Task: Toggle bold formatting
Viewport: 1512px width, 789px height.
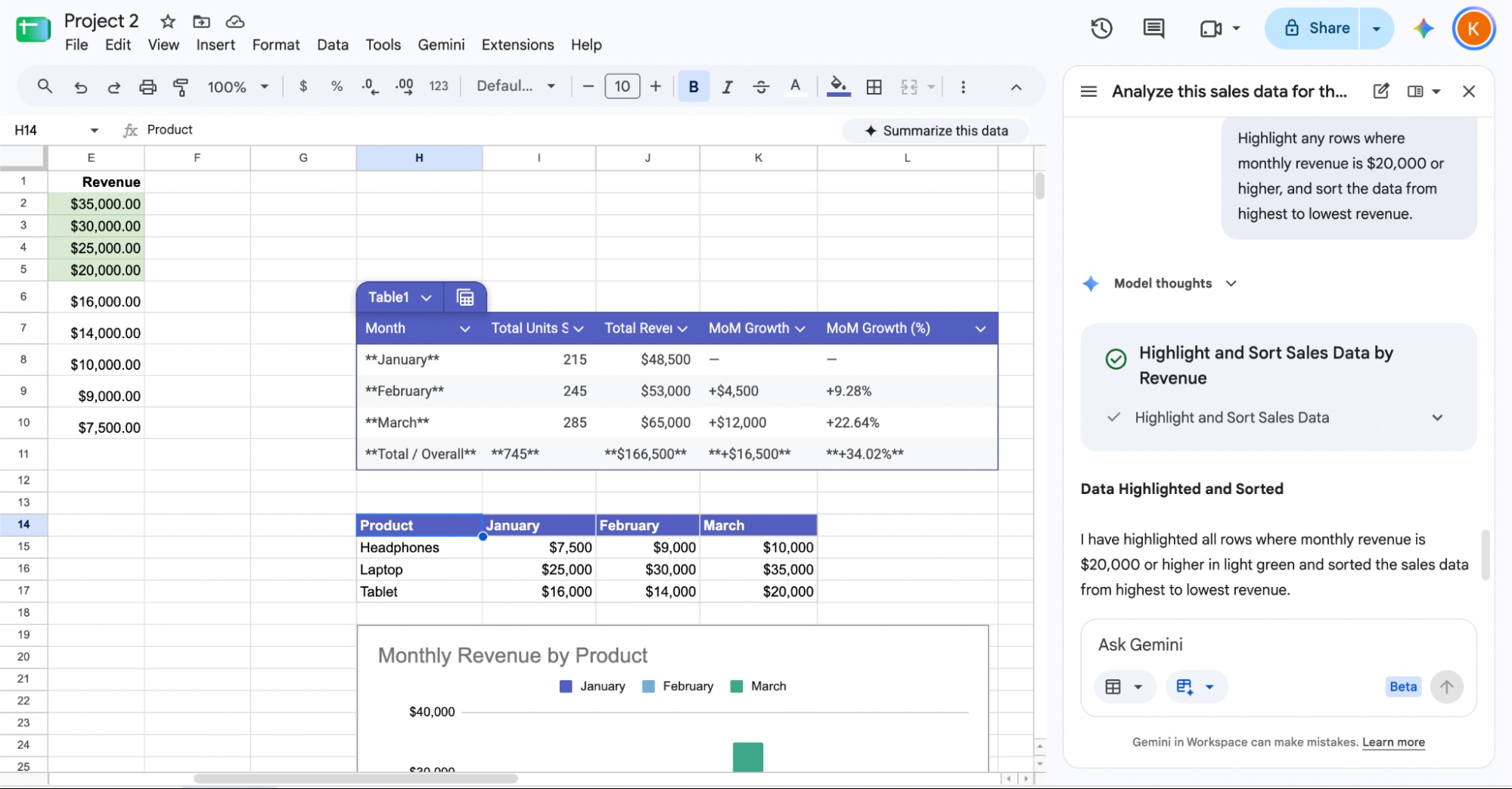Action: [694, 86]
